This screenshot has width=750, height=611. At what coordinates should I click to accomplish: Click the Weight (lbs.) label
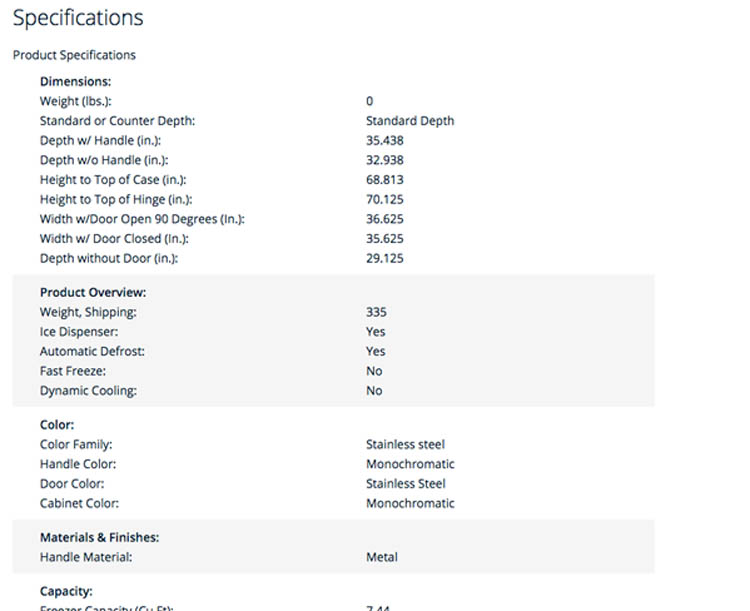(x=75, y=101)
